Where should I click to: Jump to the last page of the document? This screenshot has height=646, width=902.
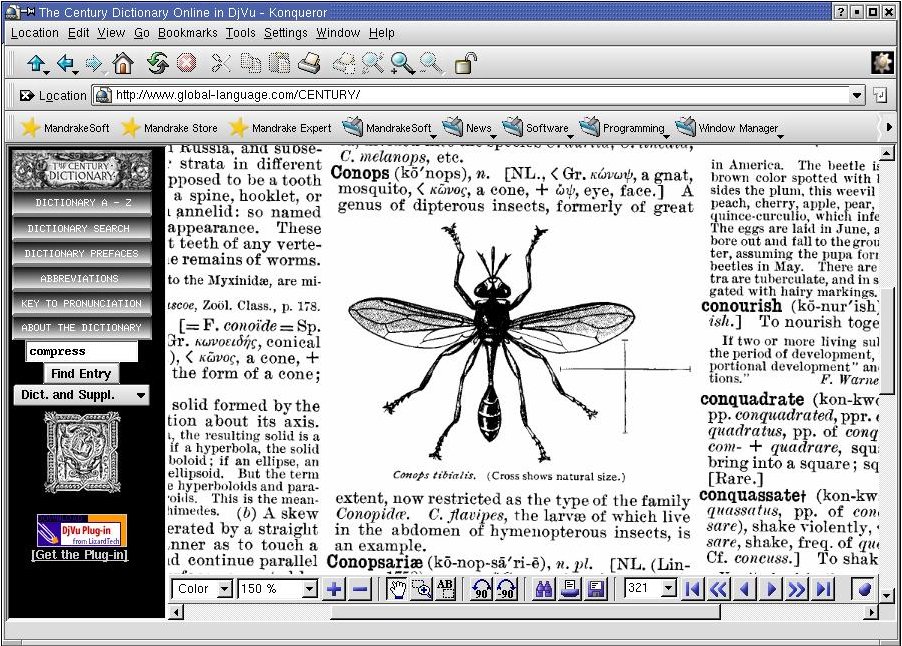(x=824, y=589)
